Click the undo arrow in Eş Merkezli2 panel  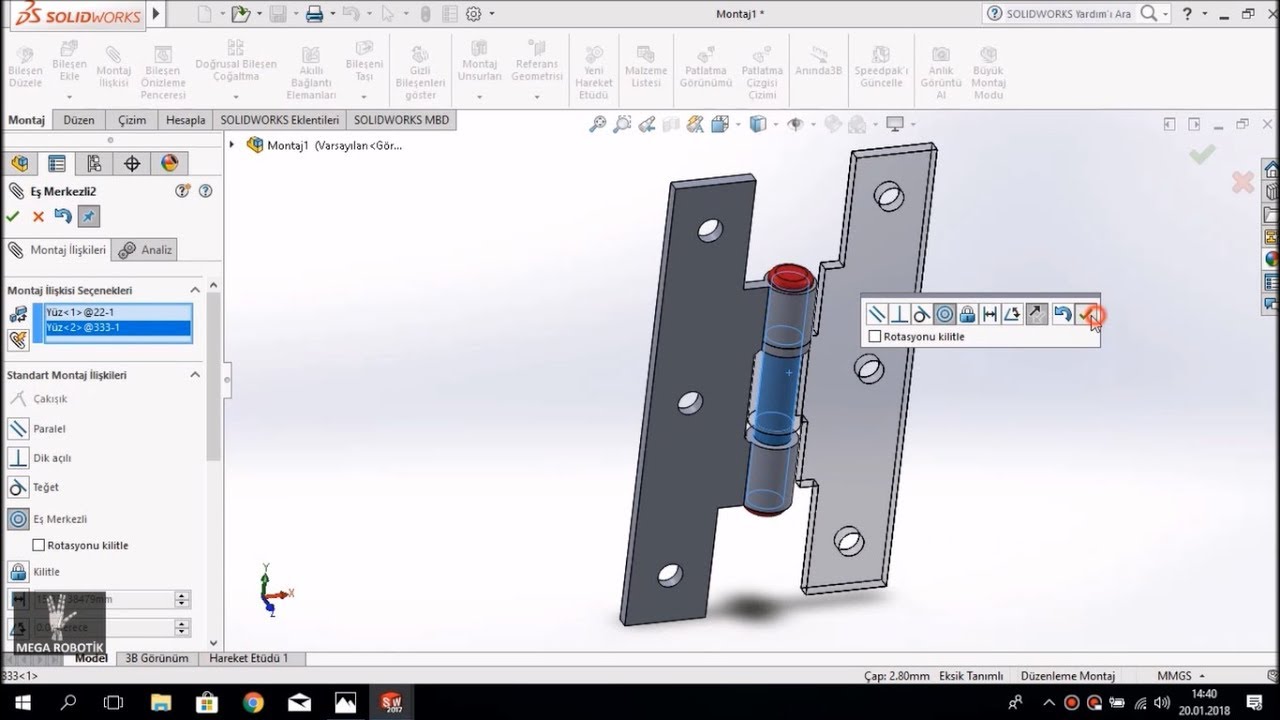[x=63, y=216]
